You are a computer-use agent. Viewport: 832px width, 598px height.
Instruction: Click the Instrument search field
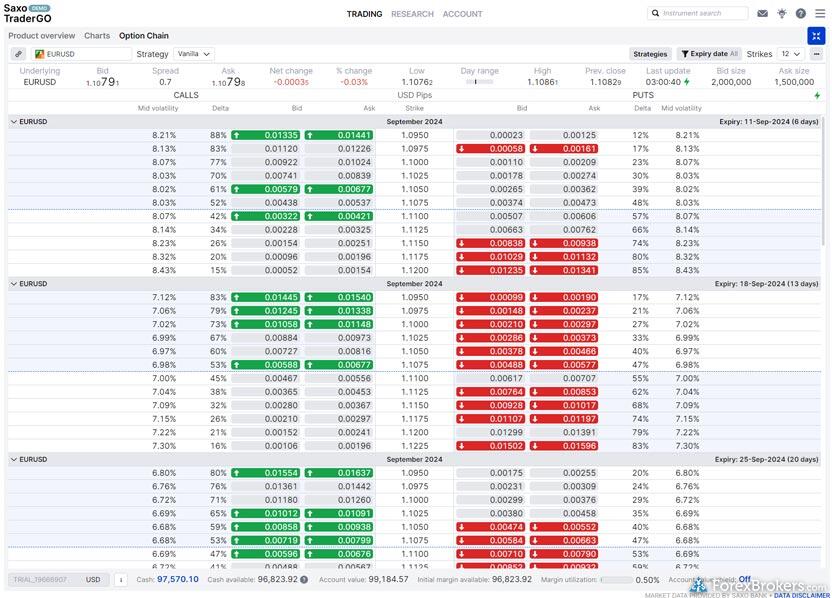[x=698, y=14]
